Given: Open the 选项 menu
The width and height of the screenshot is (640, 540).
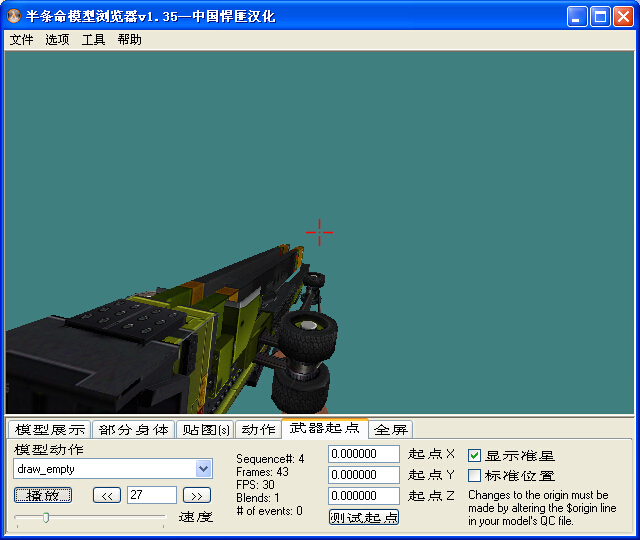Looking at the screenshot, I should coord(57,40).
